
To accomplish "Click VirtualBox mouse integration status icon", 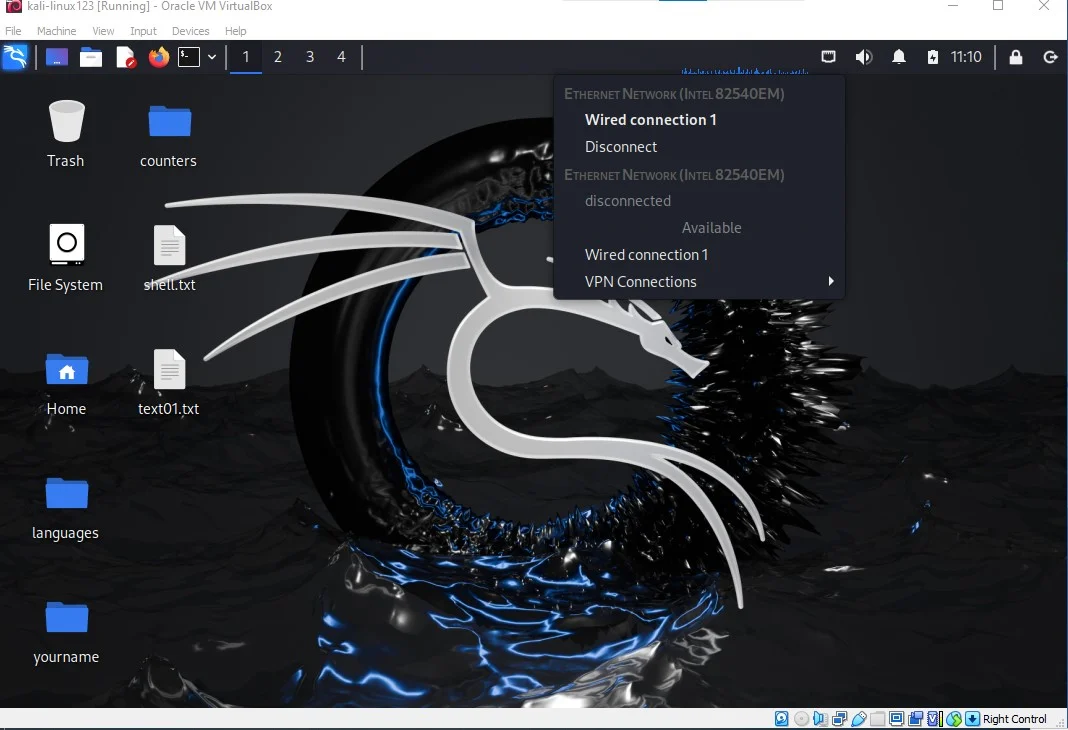I will click(954, 718).
